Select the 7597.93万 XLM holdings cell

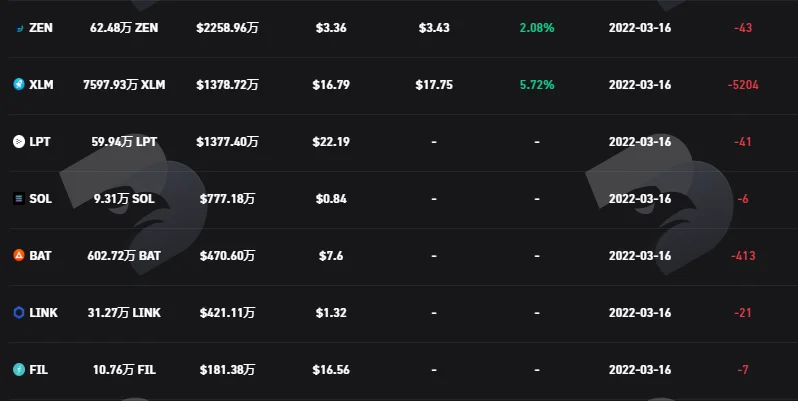124,84
